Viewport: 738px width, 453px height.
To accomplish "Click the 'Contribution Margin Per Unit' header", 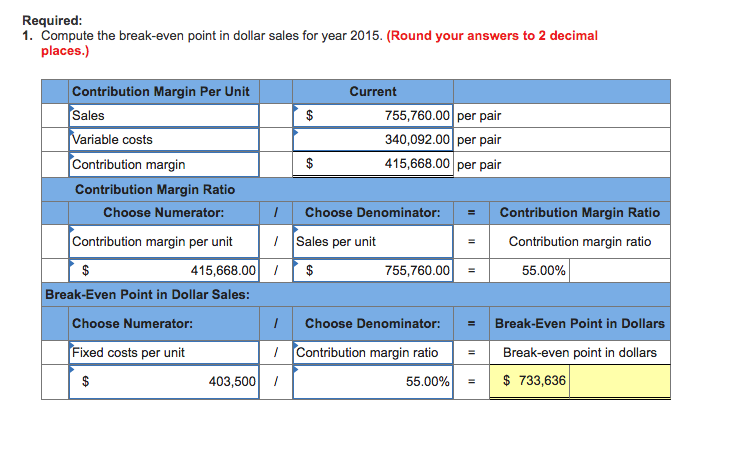I will (160, 91).
